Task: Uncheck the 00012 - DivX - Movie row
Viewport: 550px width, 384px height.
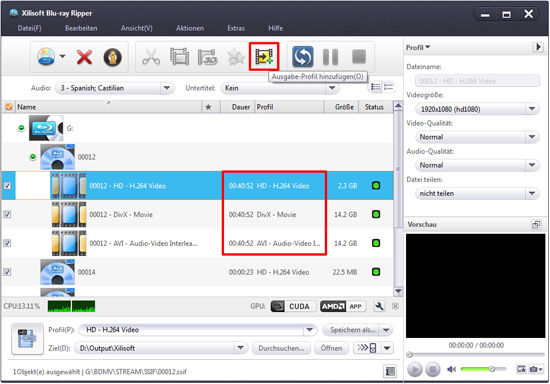Action: [7, 214]
